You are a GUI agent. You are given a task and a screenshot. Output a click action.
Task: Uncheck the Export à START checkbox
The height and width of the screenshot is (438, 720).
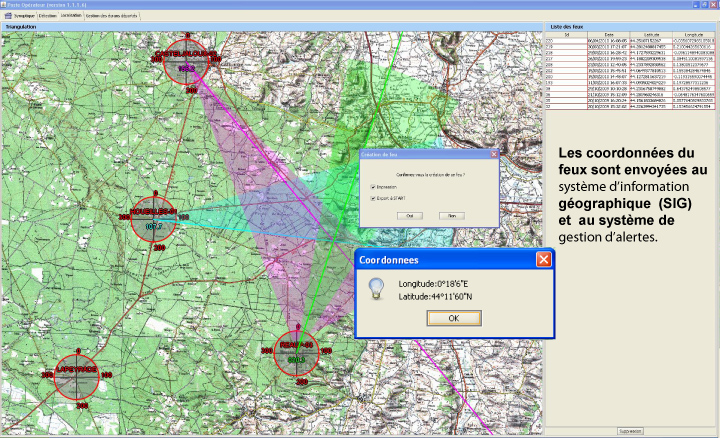pyautogui.click(x=373, y=198)
